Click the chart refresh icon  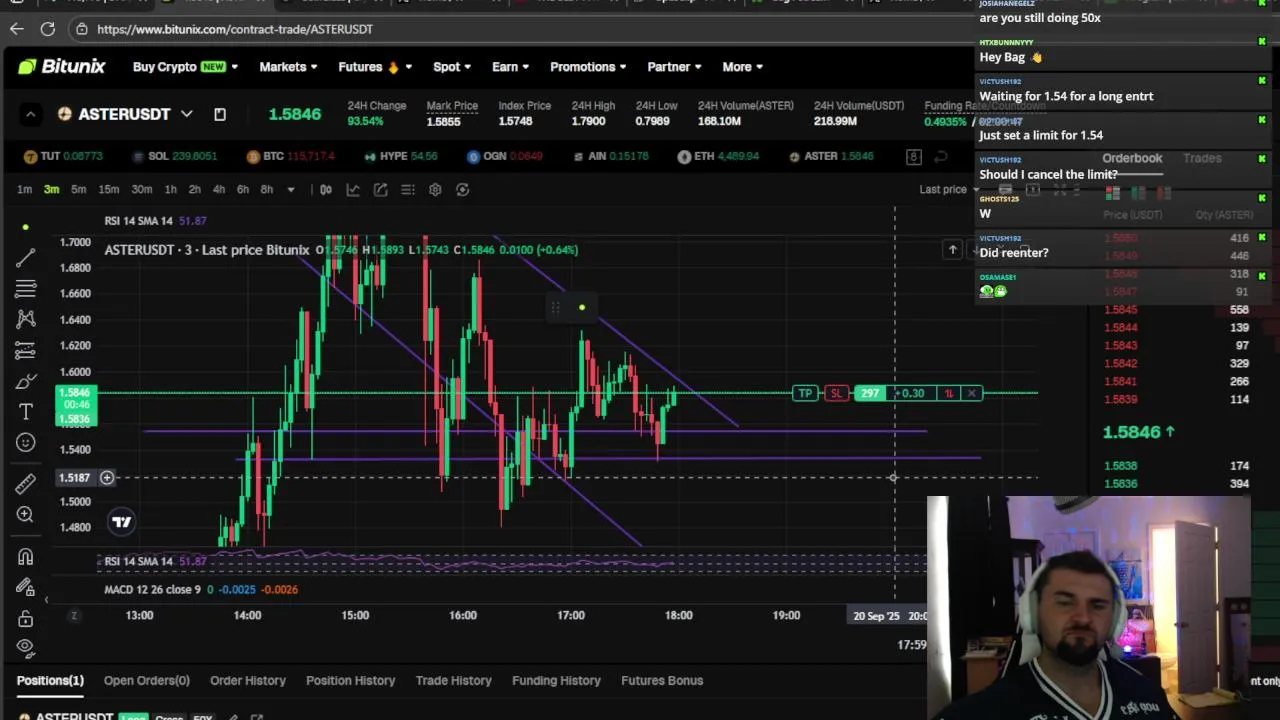[x=462, y=189]
